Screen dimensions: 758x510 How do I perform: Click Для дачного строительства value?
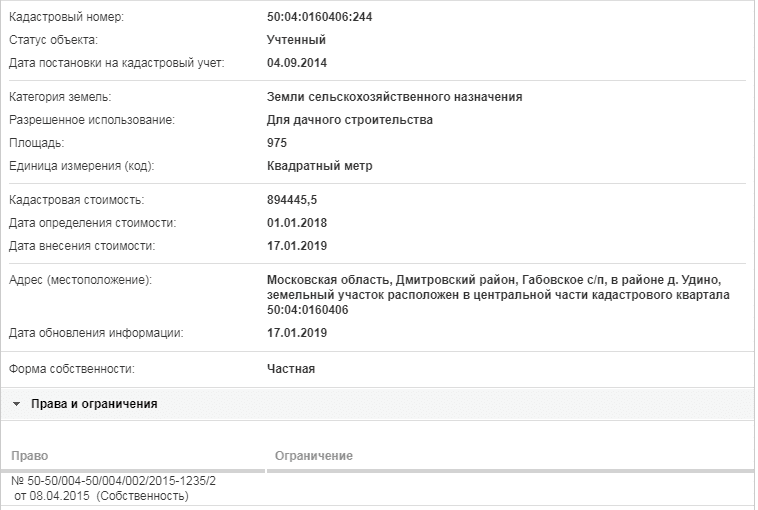pyautogui.click(x=350, y=120)
